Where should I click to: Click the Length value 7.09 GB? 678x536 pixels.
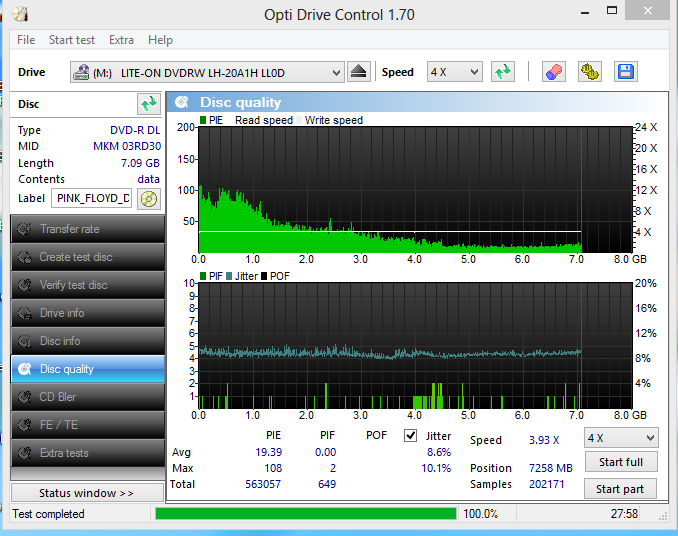[x=140, y=163]
